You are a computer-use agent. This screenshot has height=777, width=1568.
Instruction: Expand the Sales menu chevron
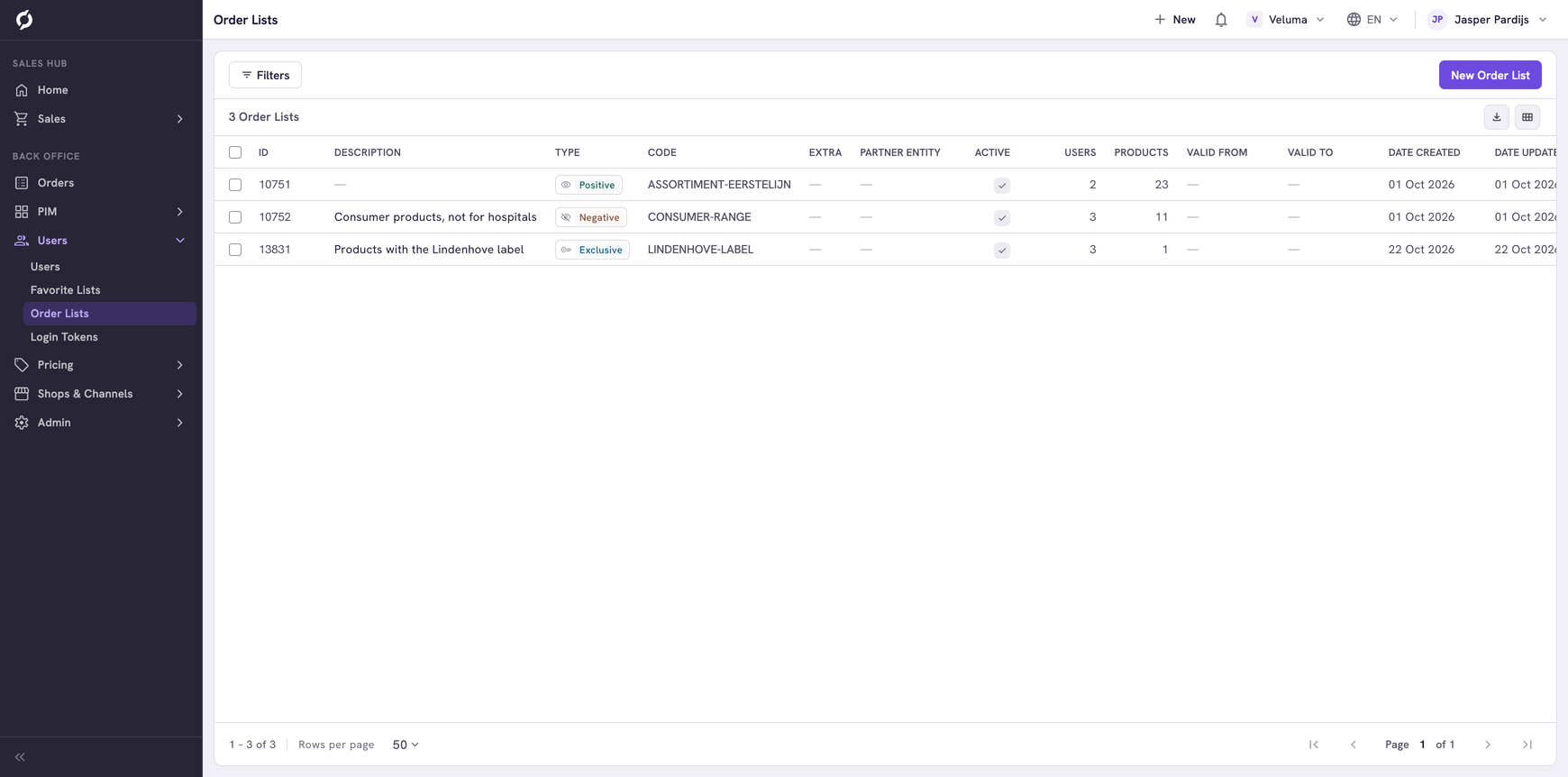(x=180, y=119)
